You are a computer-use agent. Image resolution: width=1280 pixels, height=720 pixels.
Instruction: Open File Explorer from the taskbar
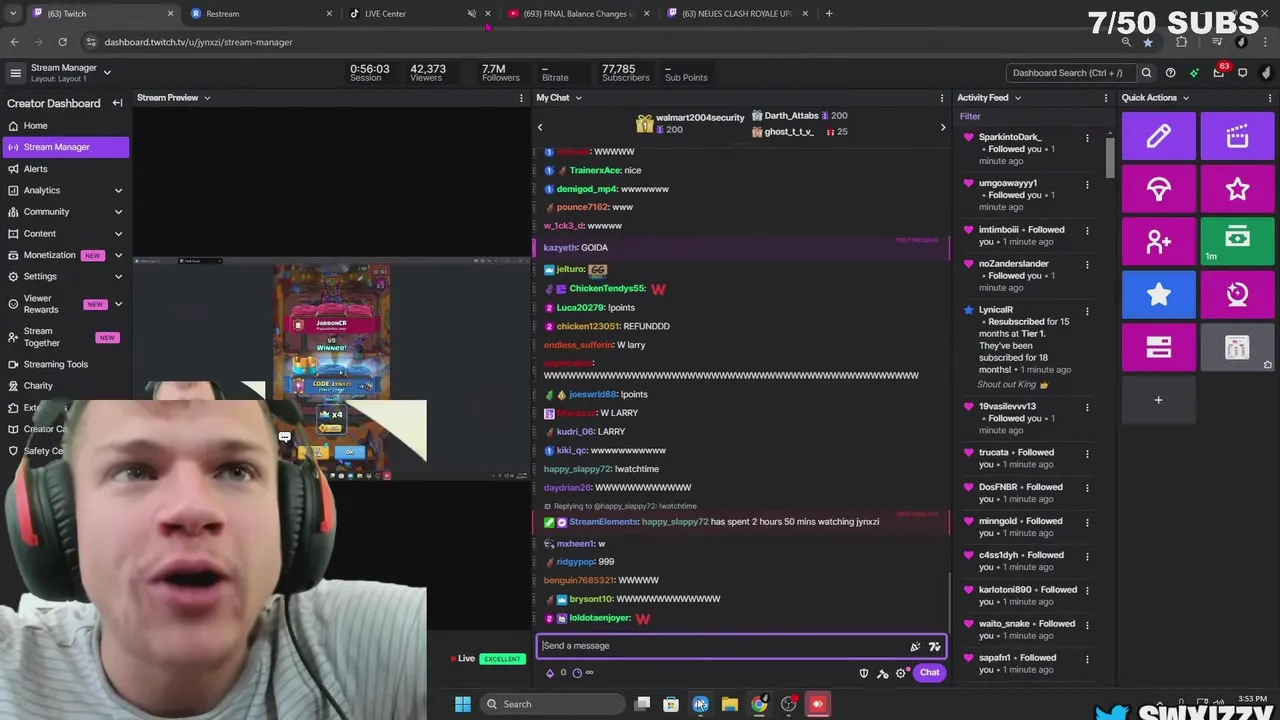coord(730,704)
